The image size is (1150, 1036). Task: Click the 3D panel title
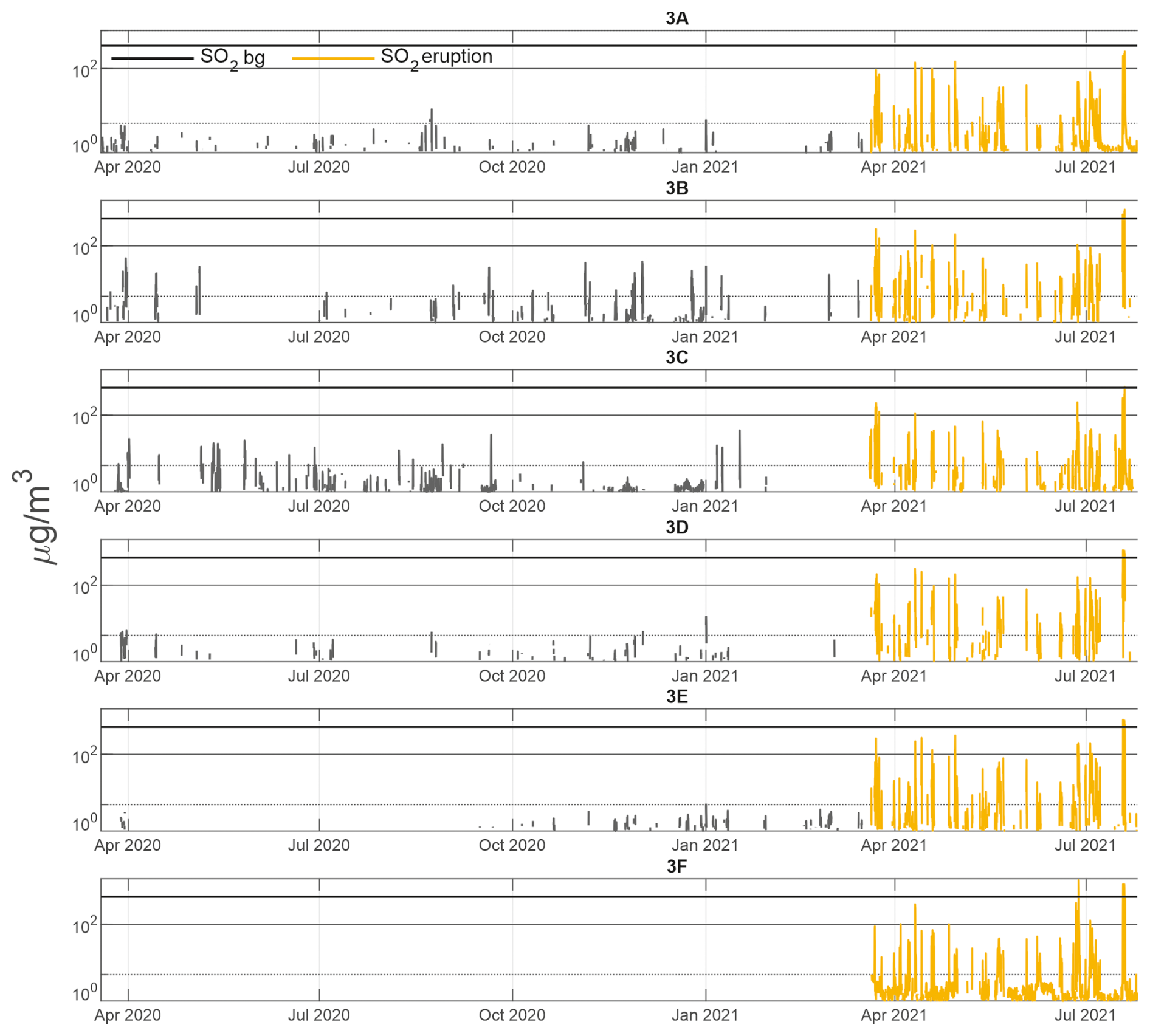pyautogui.click(x=677, y=527)
